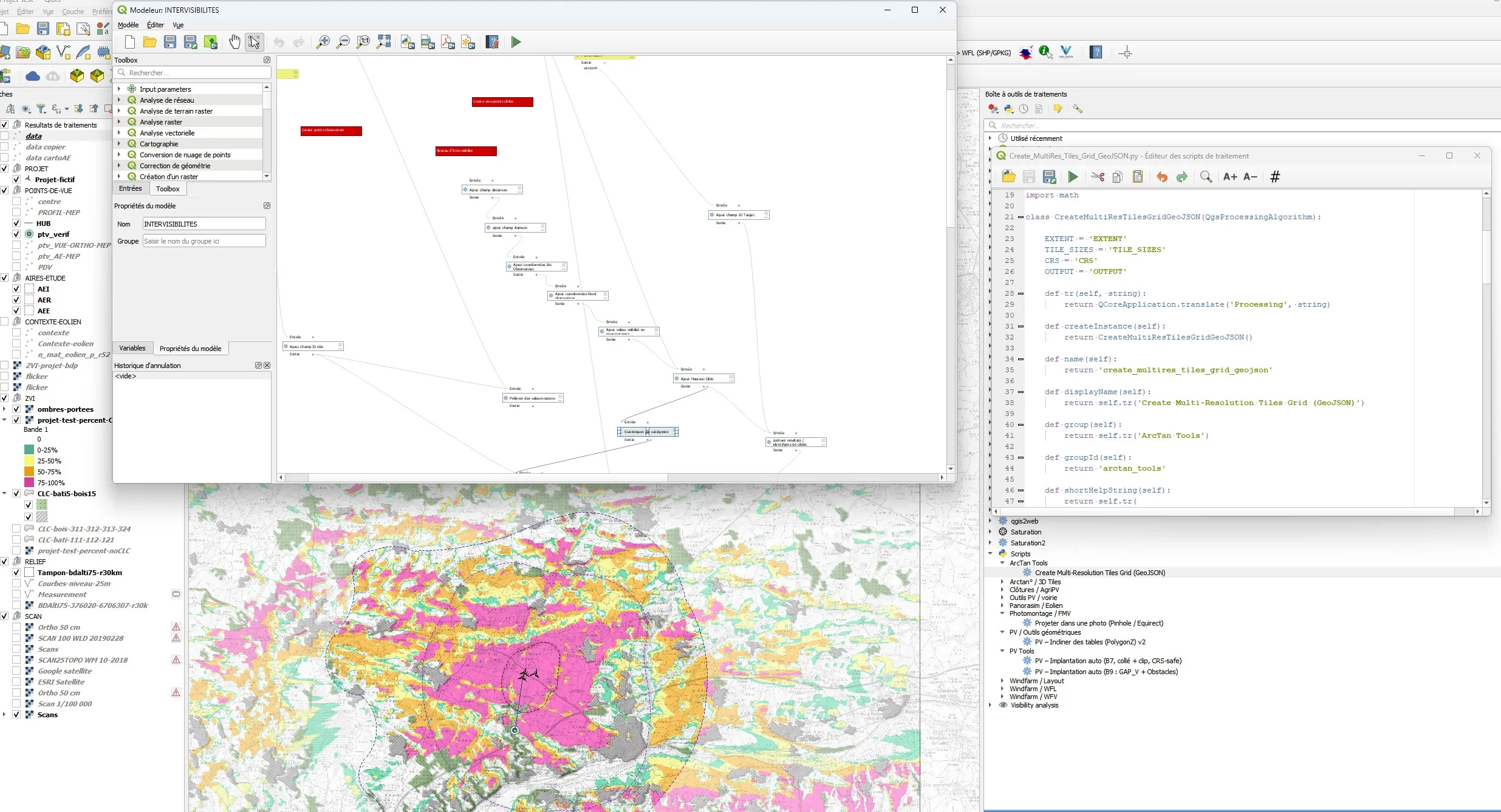
Task: Select the pan hand tool in Modeleur
Action: point(234,42)
